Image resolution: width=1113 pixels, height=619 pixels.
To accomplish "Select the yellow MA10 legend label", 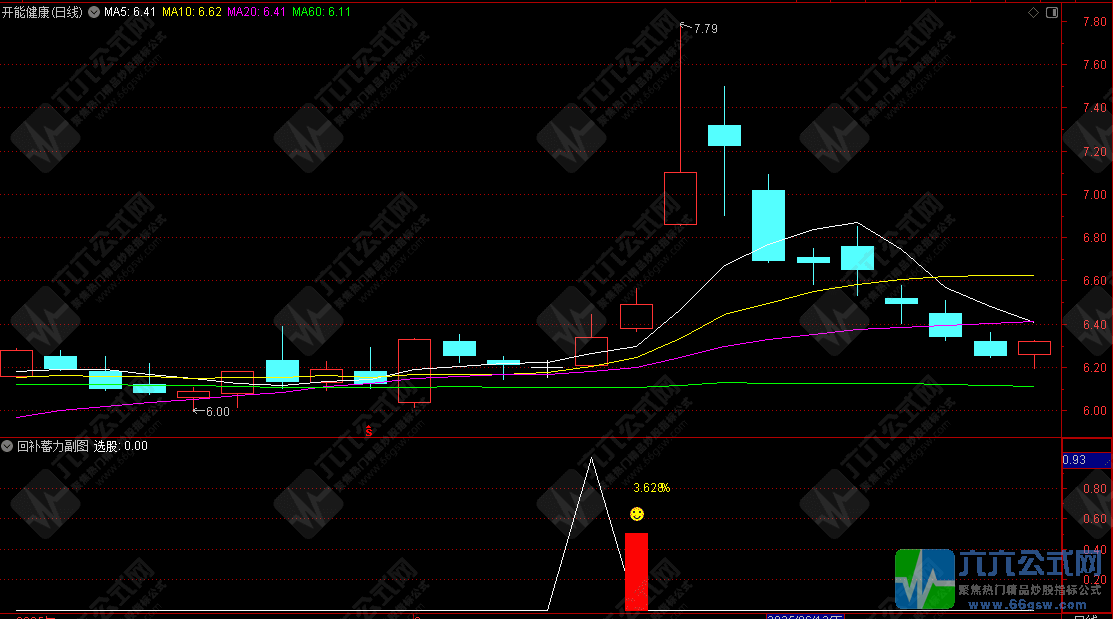I will pyautogui.click(x=192, y=12).
